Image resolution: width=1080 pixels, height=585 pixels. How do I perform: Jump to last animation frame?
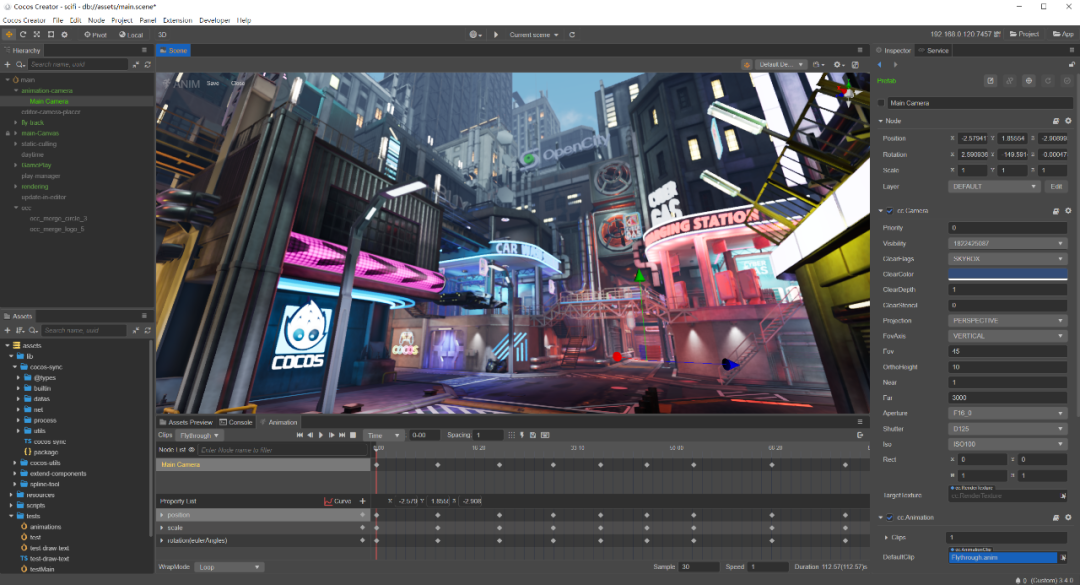pyautogui.click(x=342, y=435)
